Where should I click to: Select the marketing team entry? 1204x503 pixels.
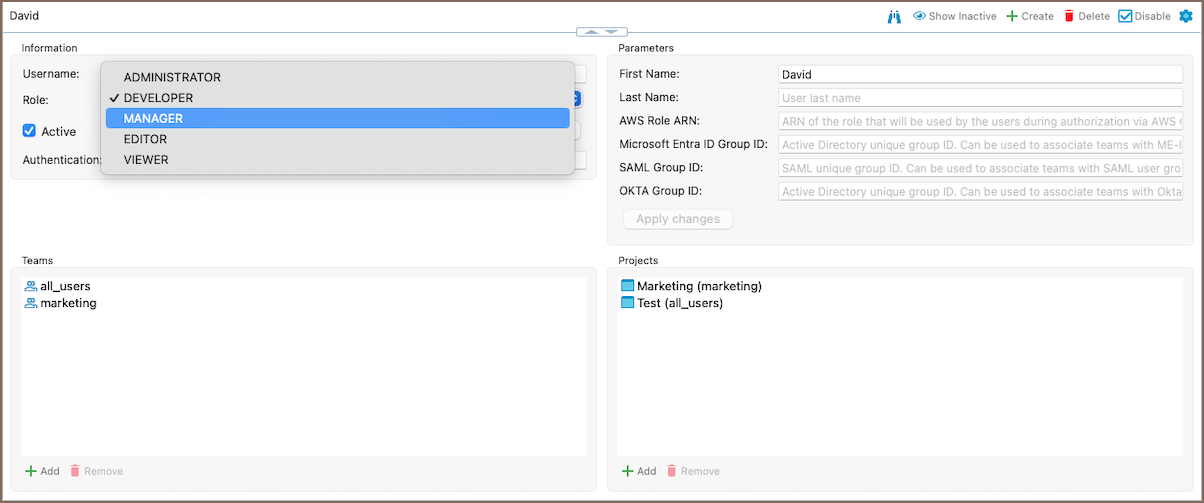coord(68,302)
